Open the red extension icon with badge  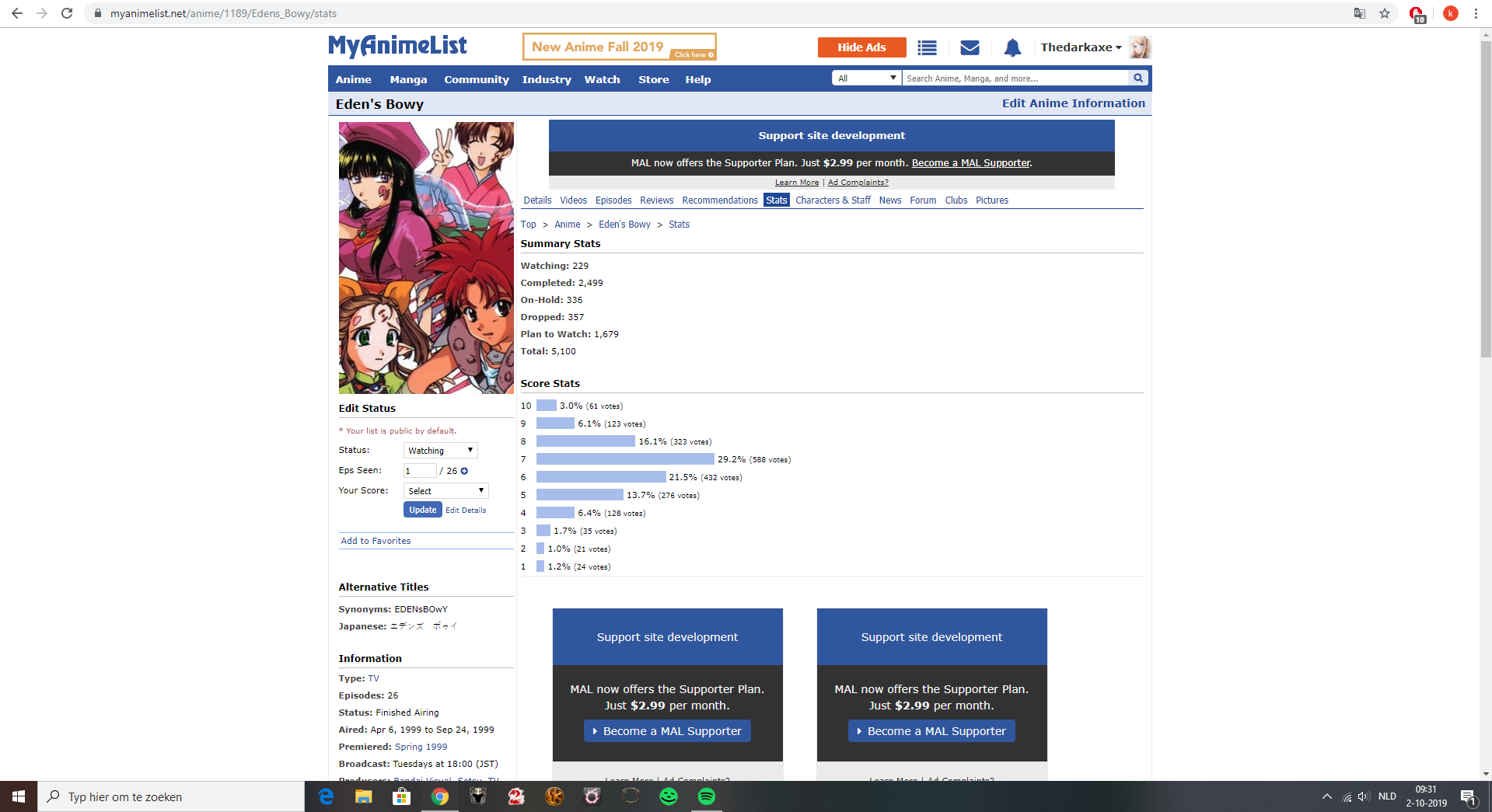pos(1417,14)
